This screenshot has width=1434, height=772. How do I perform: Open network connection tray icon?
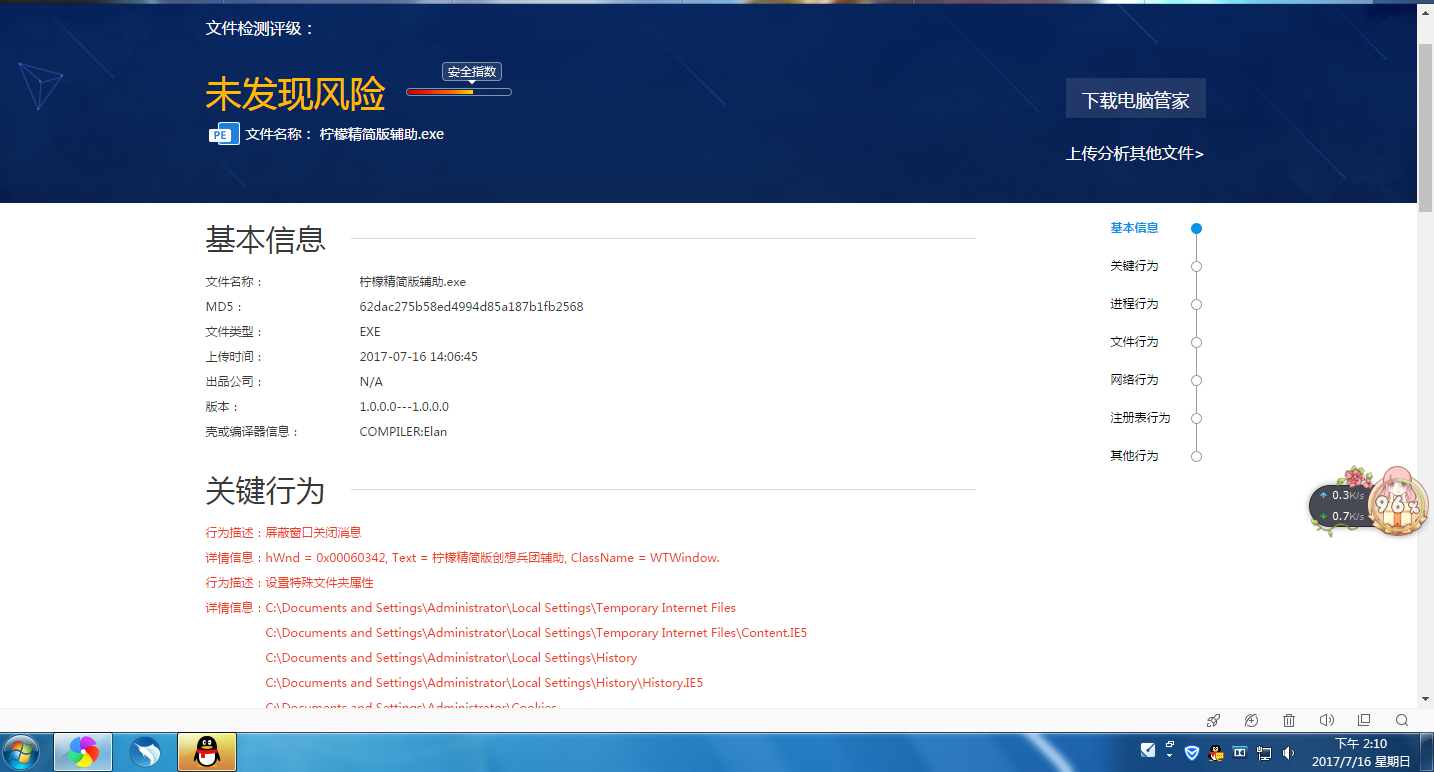(1264, 753)
